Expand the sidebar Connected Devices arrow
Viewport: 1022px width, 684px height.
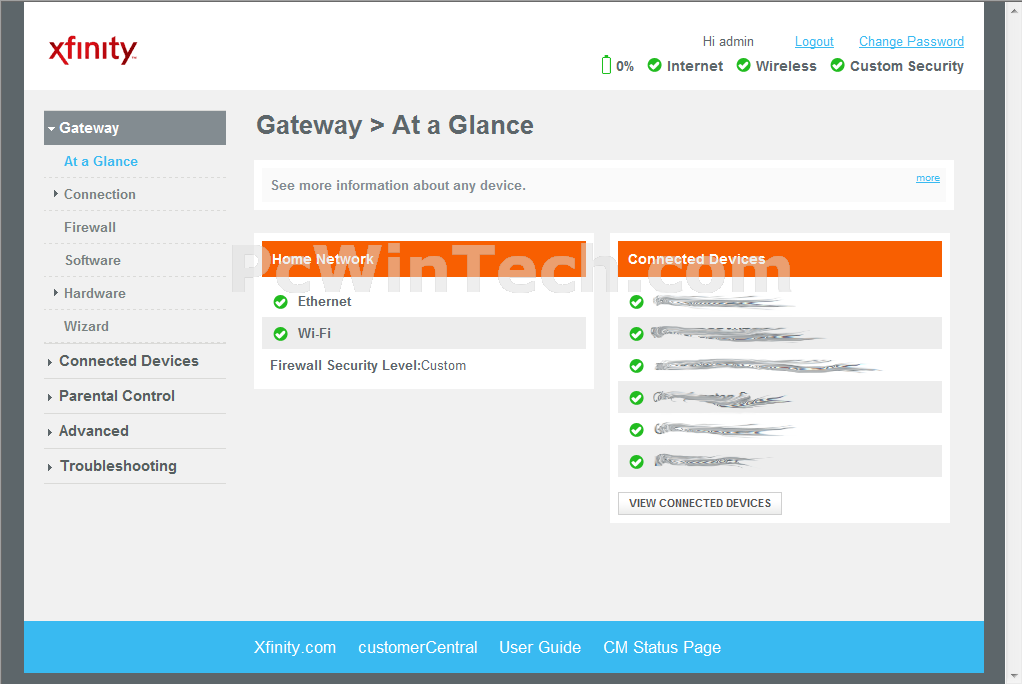[x=50, y=362]
